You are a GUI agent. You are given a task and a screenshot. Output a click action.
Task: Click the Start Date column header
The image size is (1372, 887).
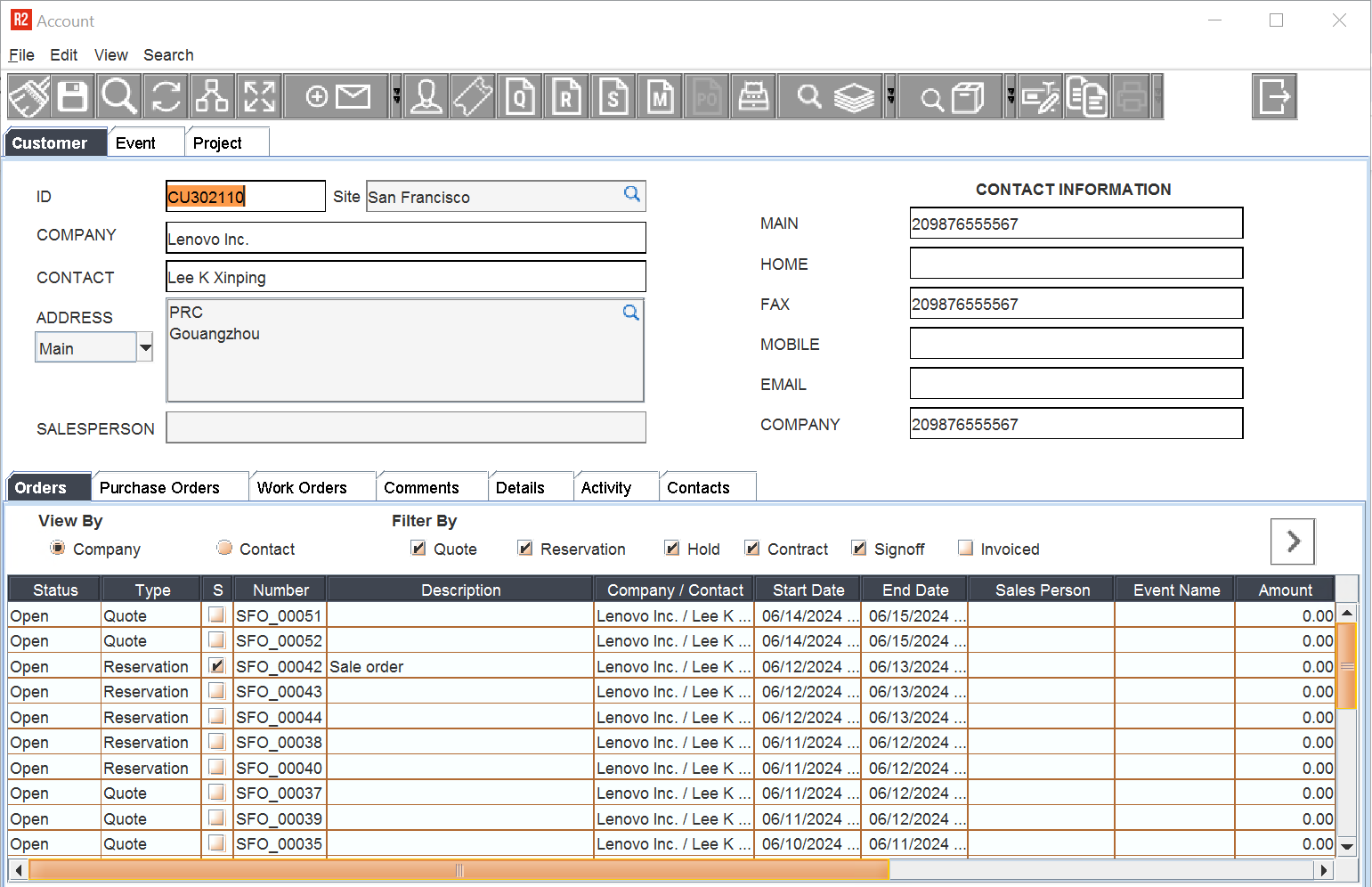(808, 590)
